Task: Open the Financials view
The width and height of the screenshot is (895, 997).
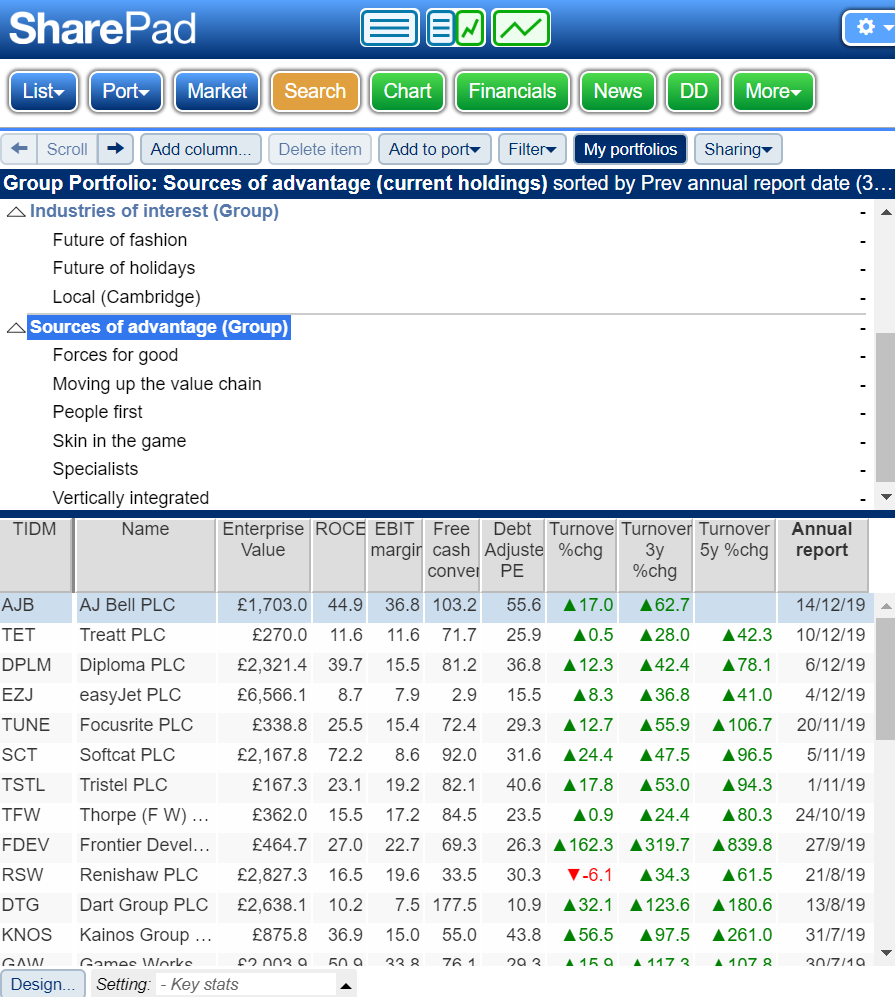Action: point(512,91)
